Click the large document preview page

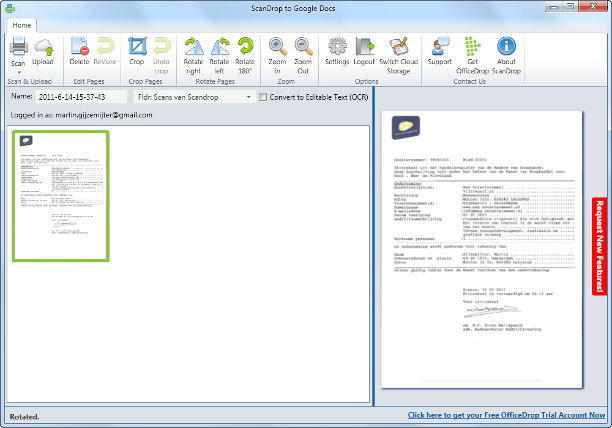[x=482, y=250]
